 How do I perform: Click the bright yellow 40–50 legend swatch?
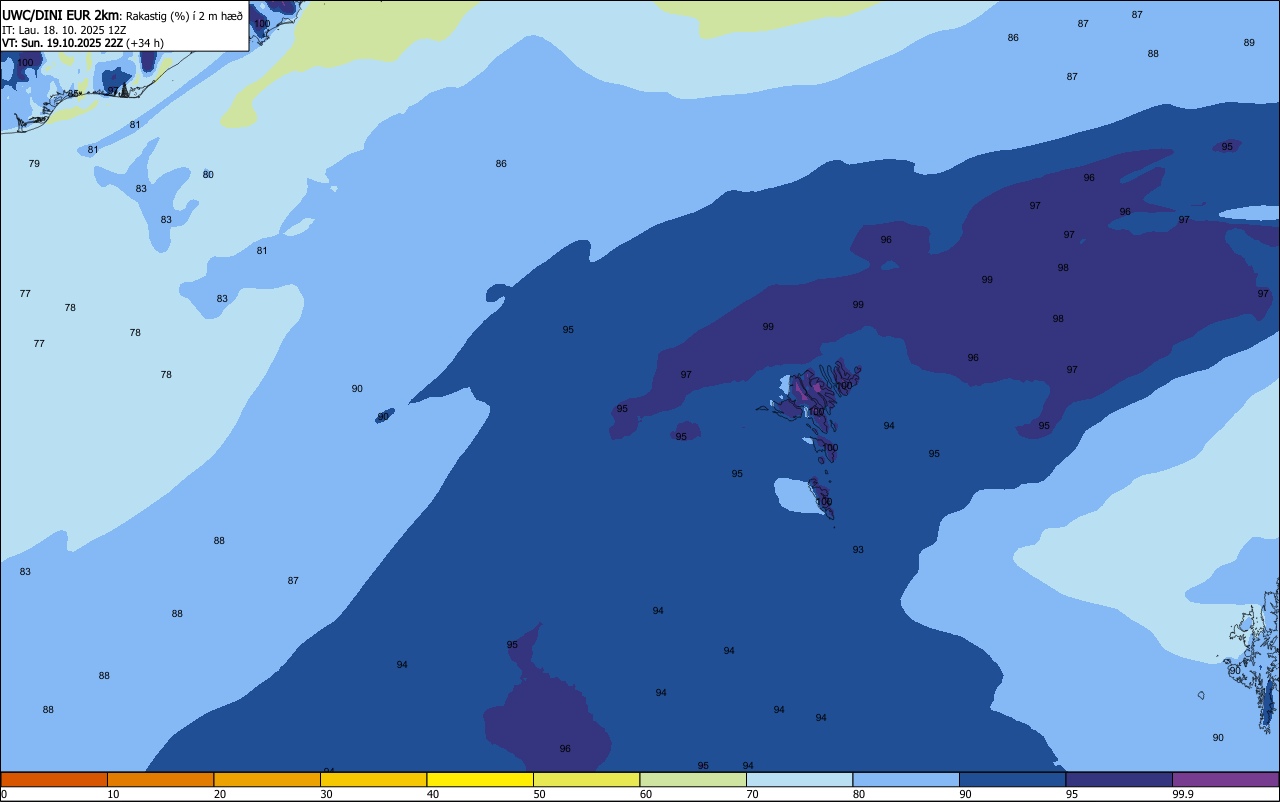(480, 779)
